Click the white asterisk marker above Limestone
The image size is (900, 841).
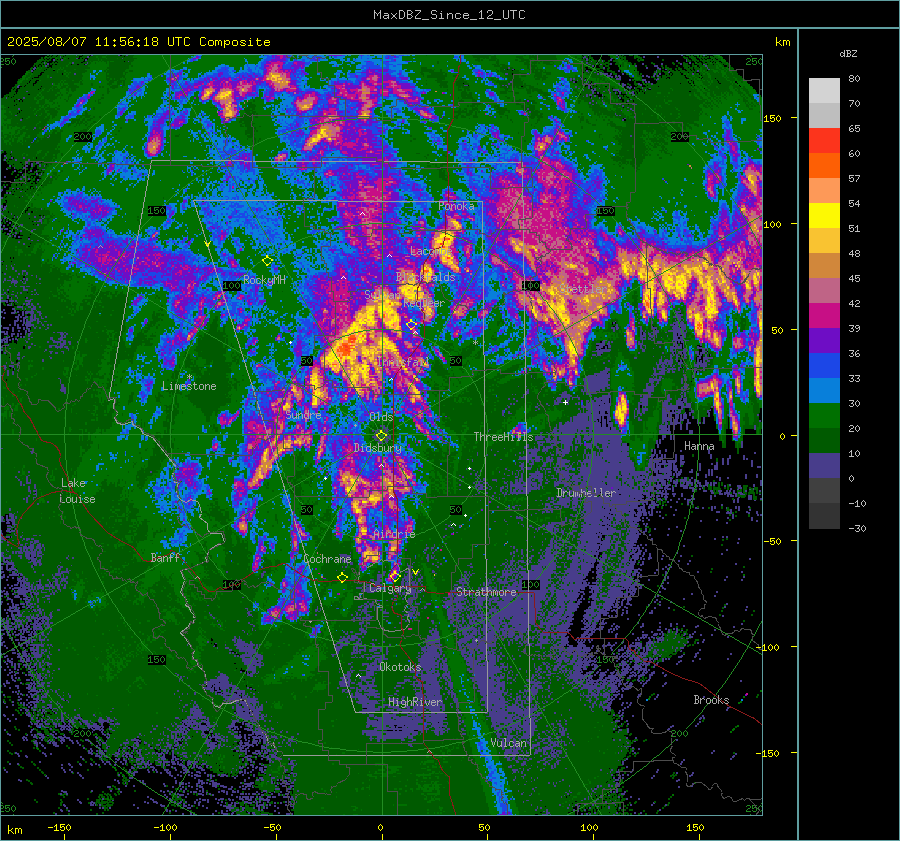[189, 377]
